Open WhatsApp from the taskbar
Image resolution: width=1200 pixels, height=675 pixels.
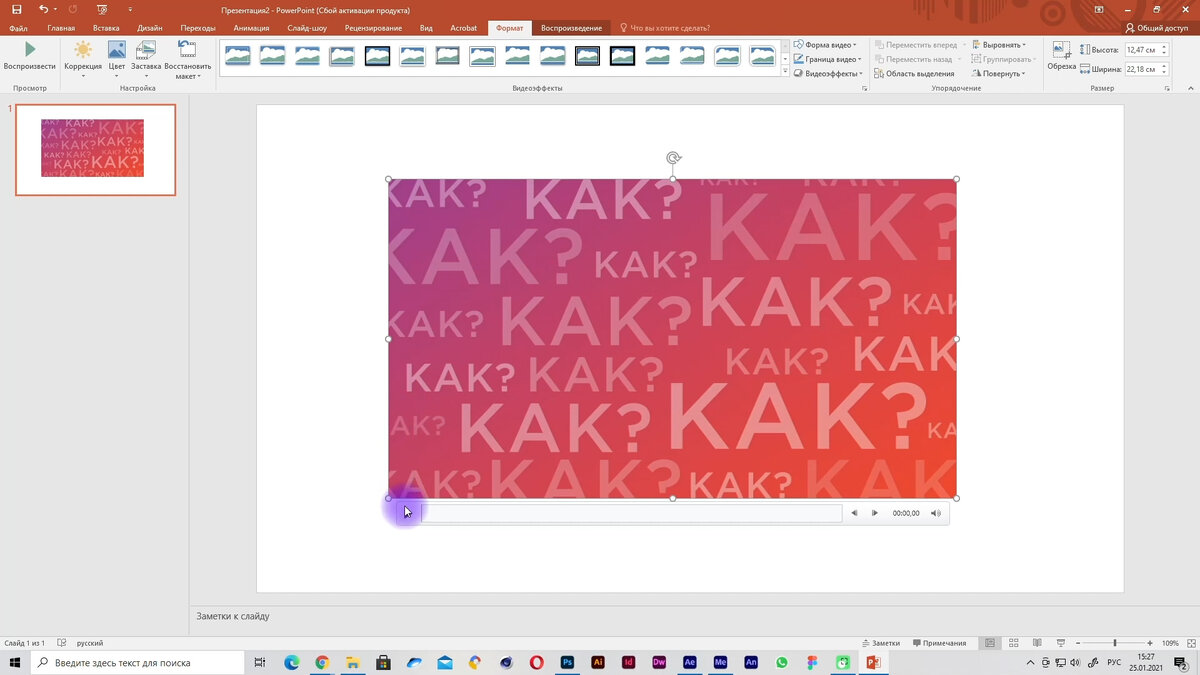click(x=781, y=662)
